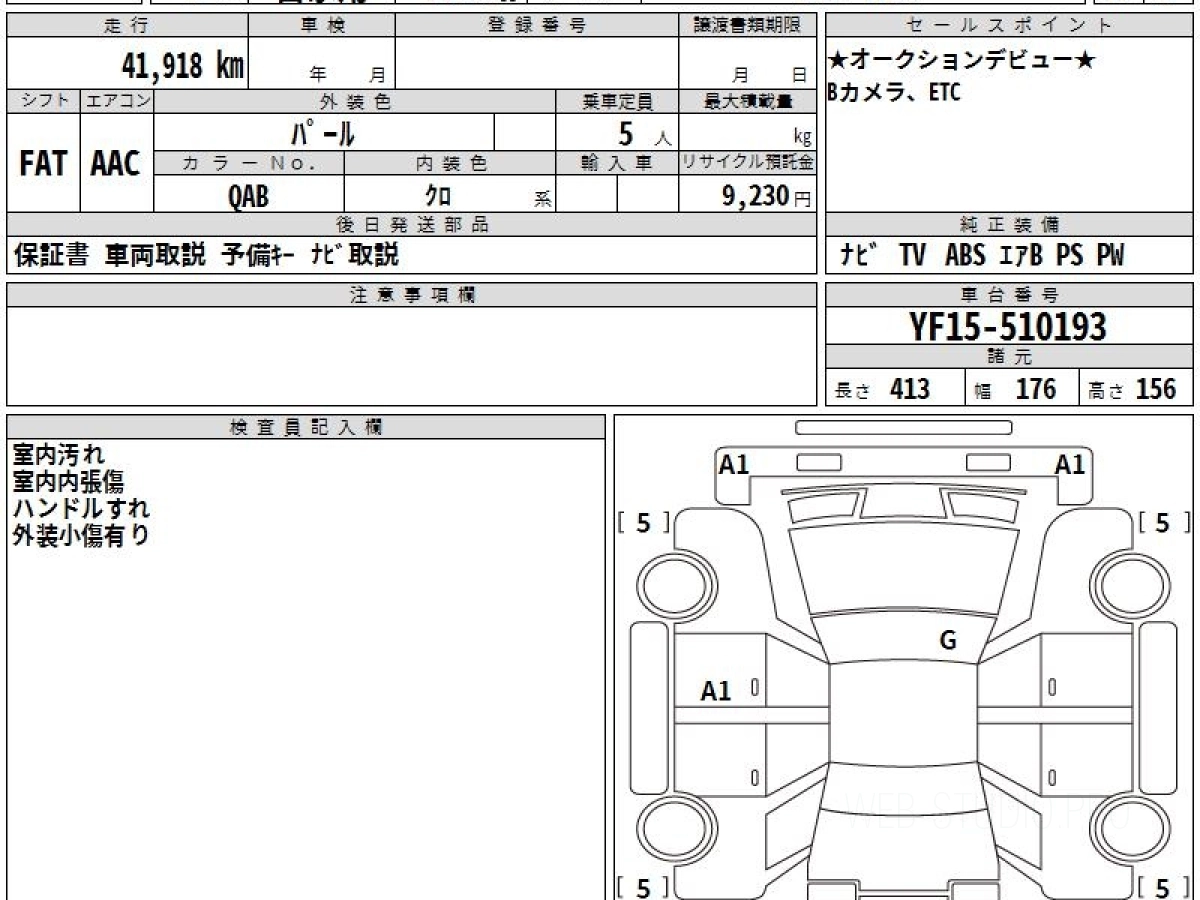Screen dimensions: 1200x900
Task: Click the mileage value 41,918 km
Action: coord(182,66)
